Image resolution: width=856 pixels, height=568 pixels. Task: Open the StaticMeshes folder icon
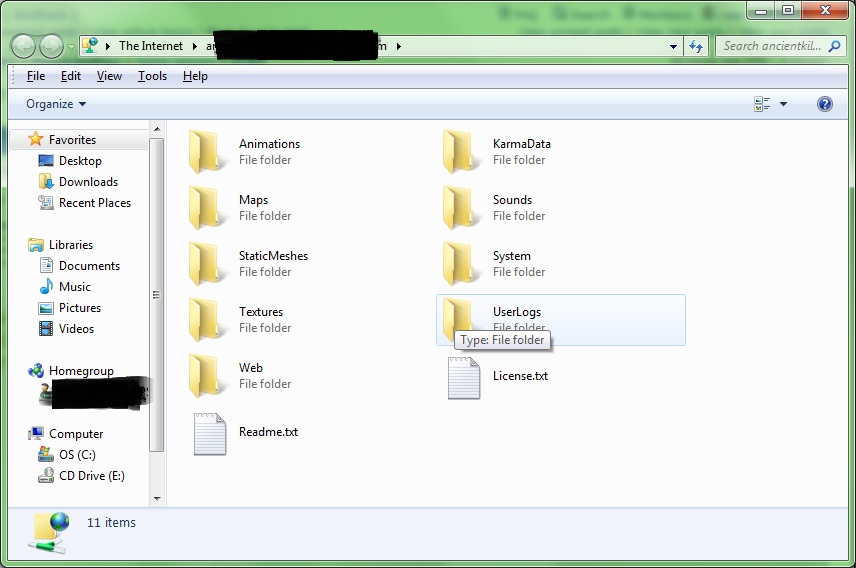(x=208, y=264)
